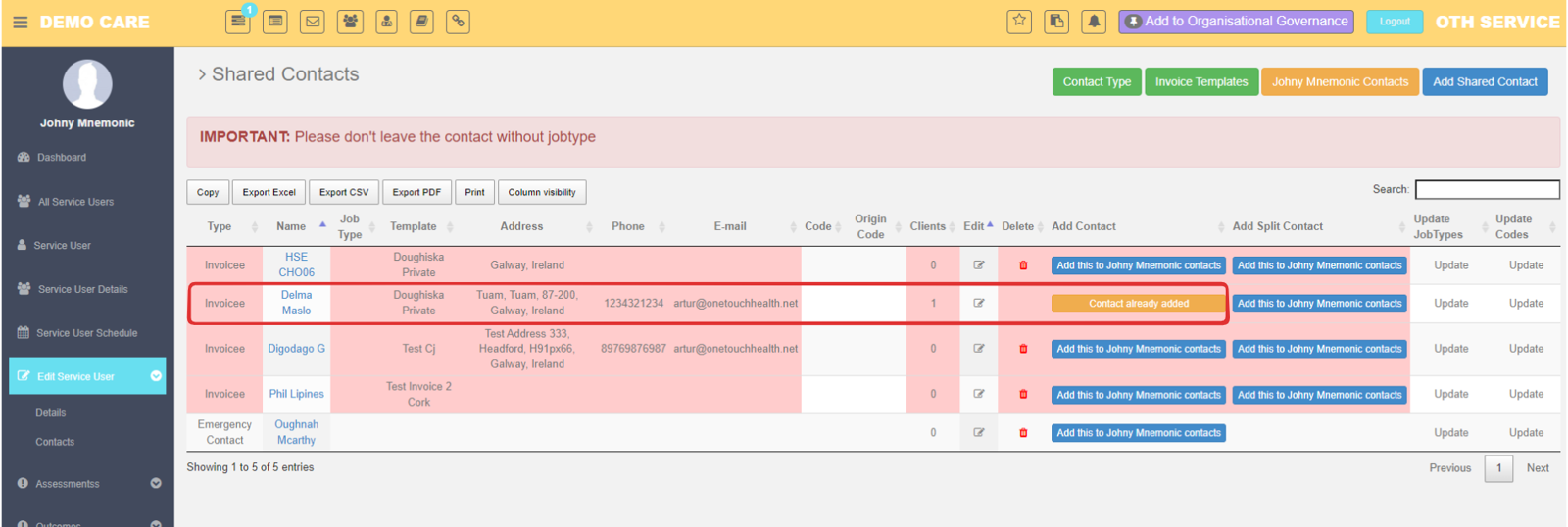Add Delma Maslo as split contact
Viewport: 1568px width, 527px height.
click(1319, 304)
